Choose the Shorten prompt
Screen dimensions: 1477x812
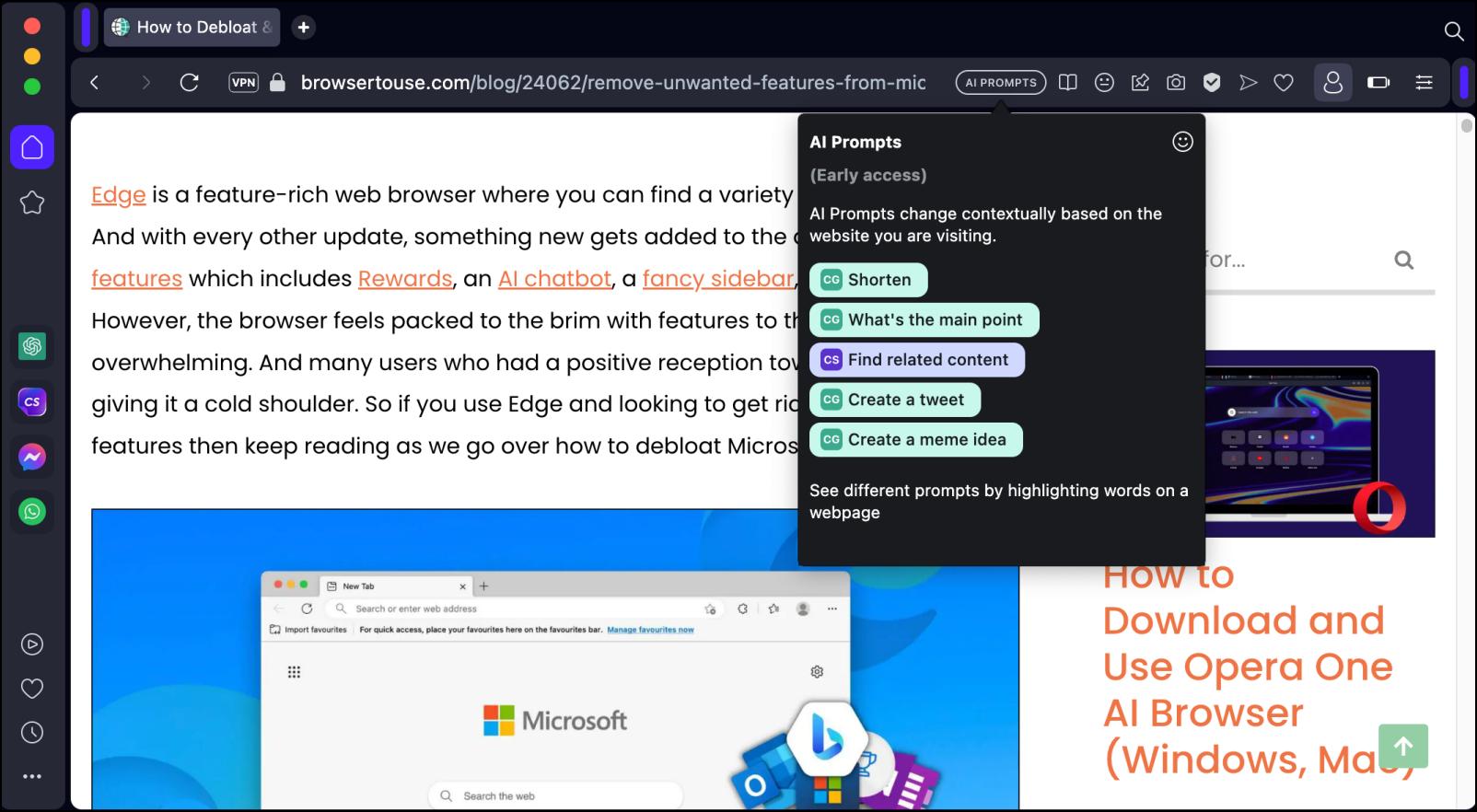[x=868, y=280]
